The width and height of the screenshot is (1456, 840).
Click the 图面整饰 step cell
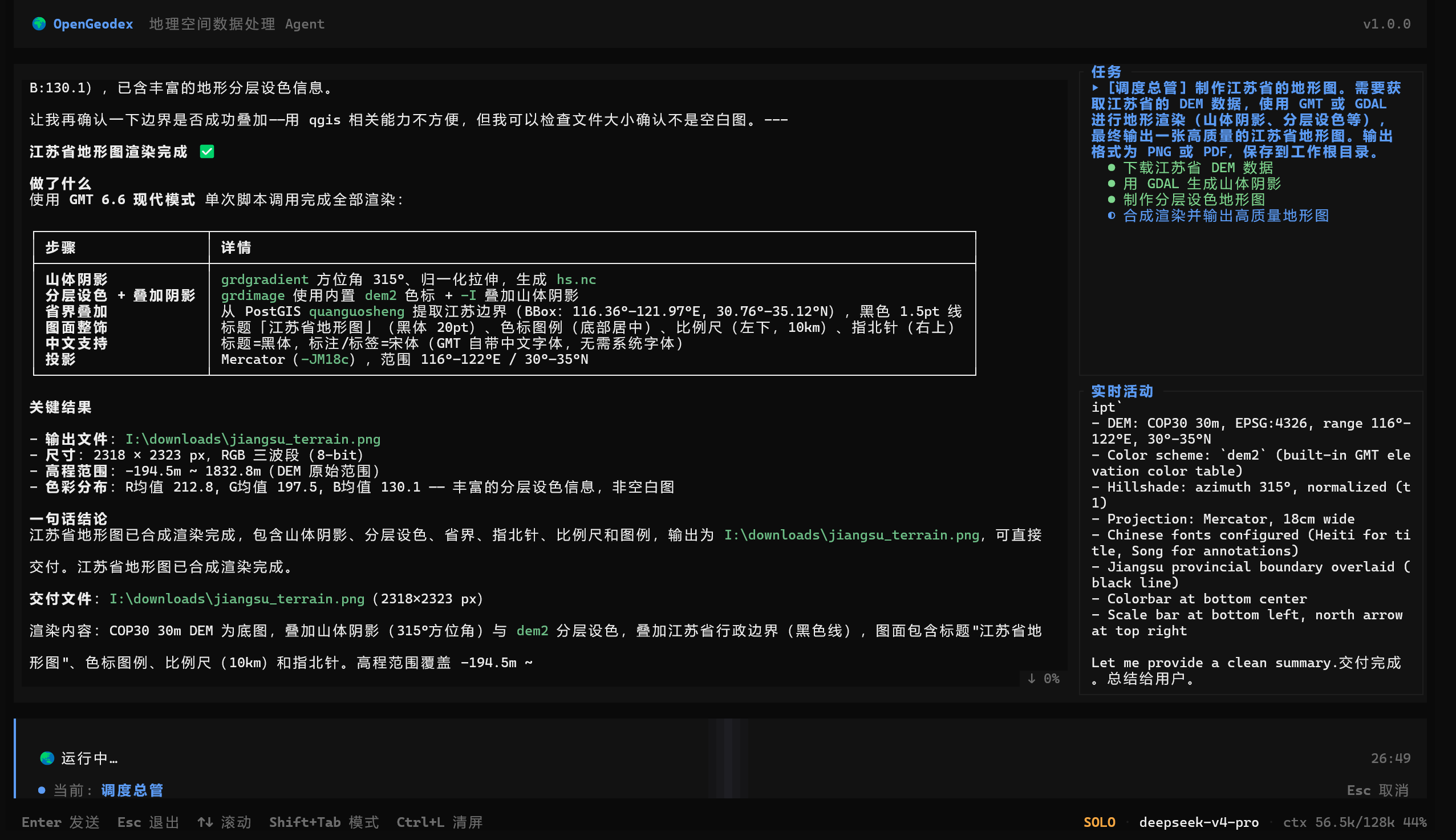click(x=77, y=328)
